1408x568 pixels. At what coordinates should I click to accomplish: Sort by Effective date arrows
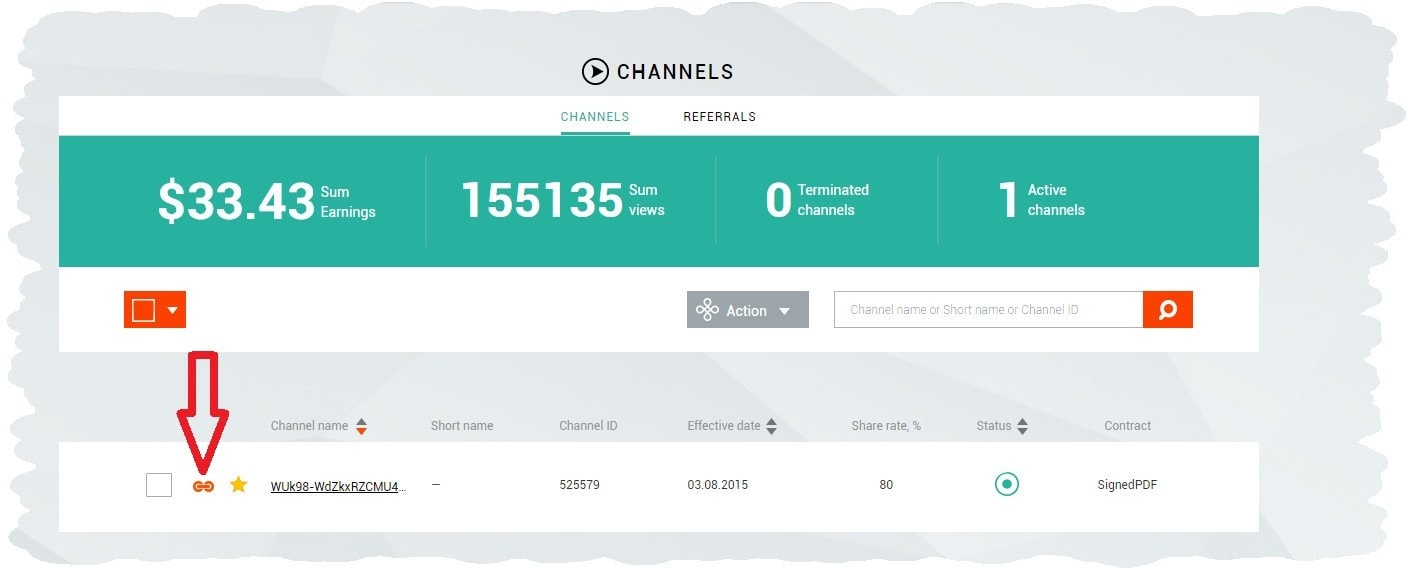pyautogui.click(x=771, y=426)
